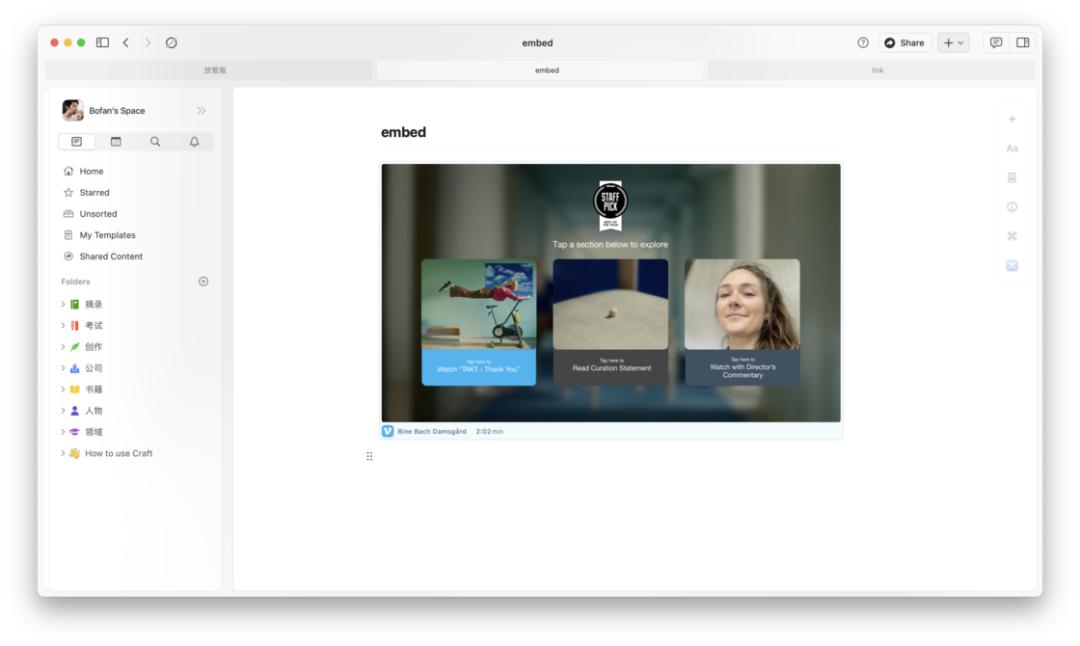Switch to the embed tab
1080x646 pixels.
(540, 70)
